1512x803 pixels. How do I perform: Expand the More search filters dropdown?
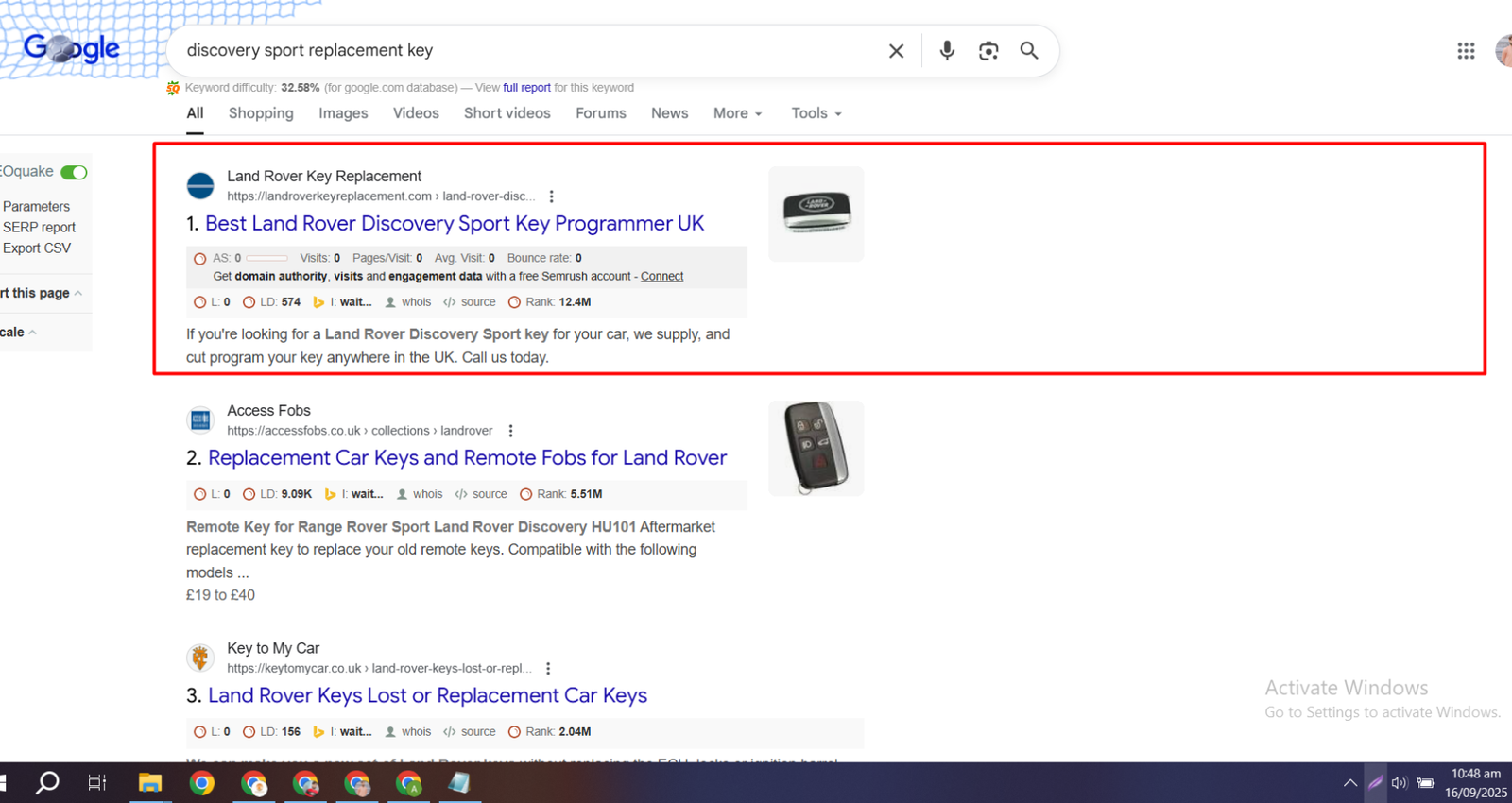(x=737, y=113)
